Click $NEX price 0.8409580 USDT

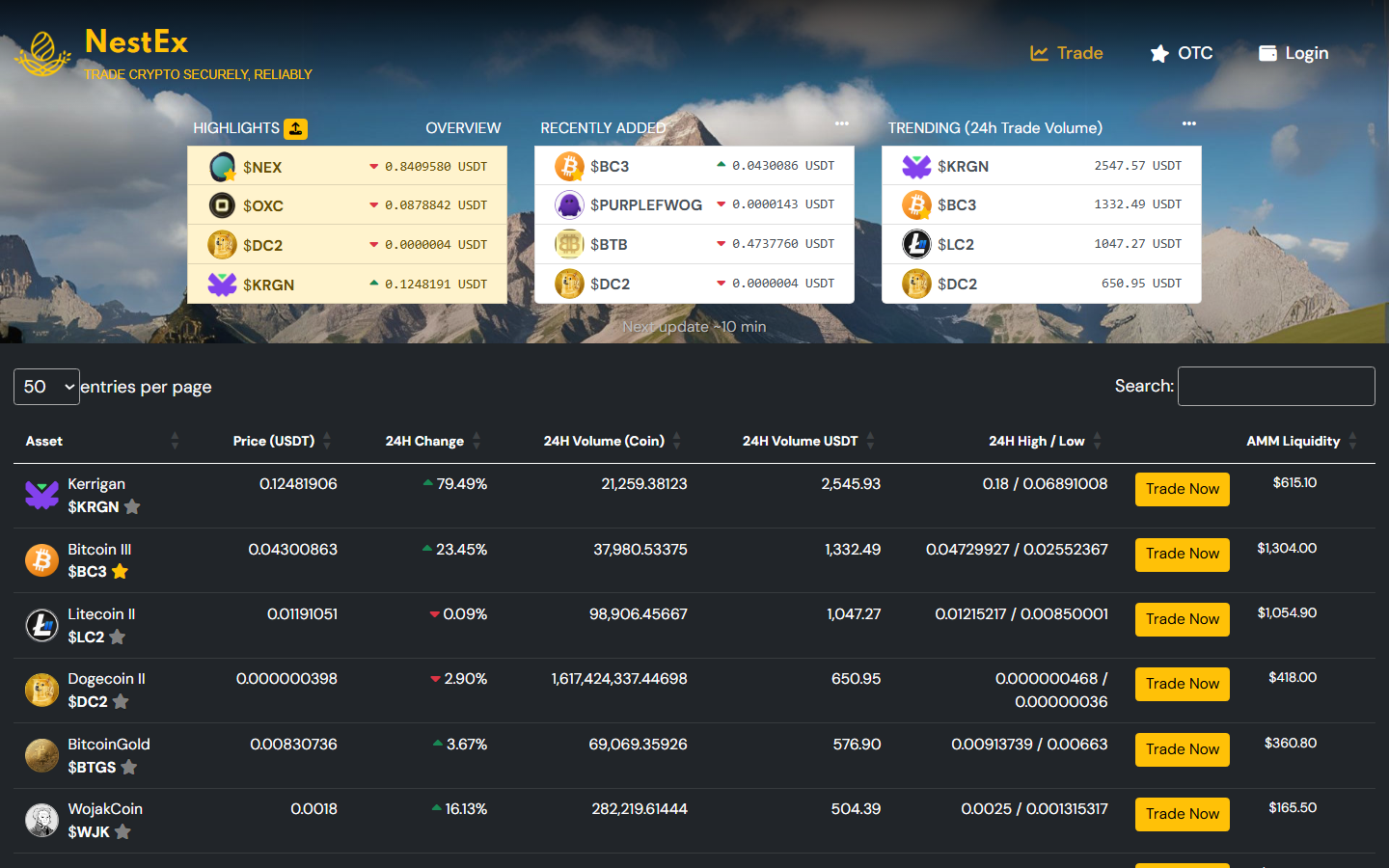(x=436, y=167)
